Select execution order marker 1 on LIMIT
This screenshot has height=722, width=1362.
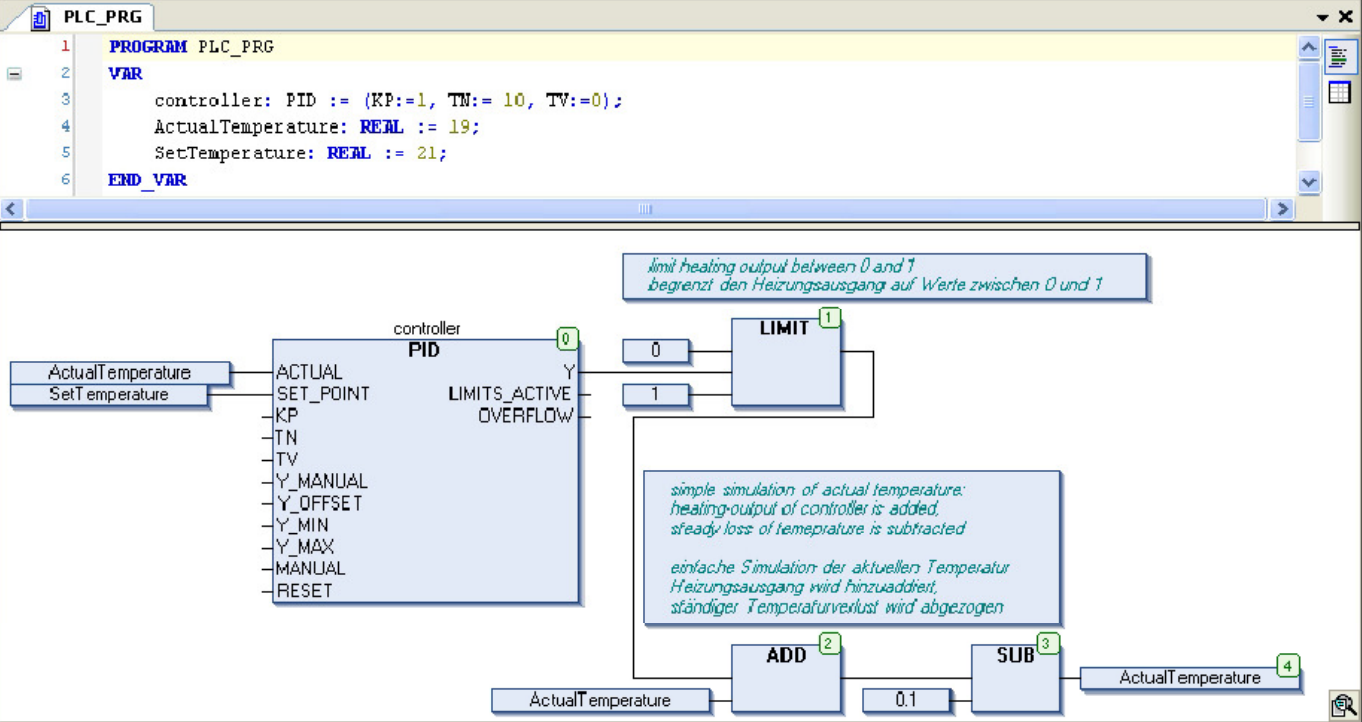(x=829, y=318)
